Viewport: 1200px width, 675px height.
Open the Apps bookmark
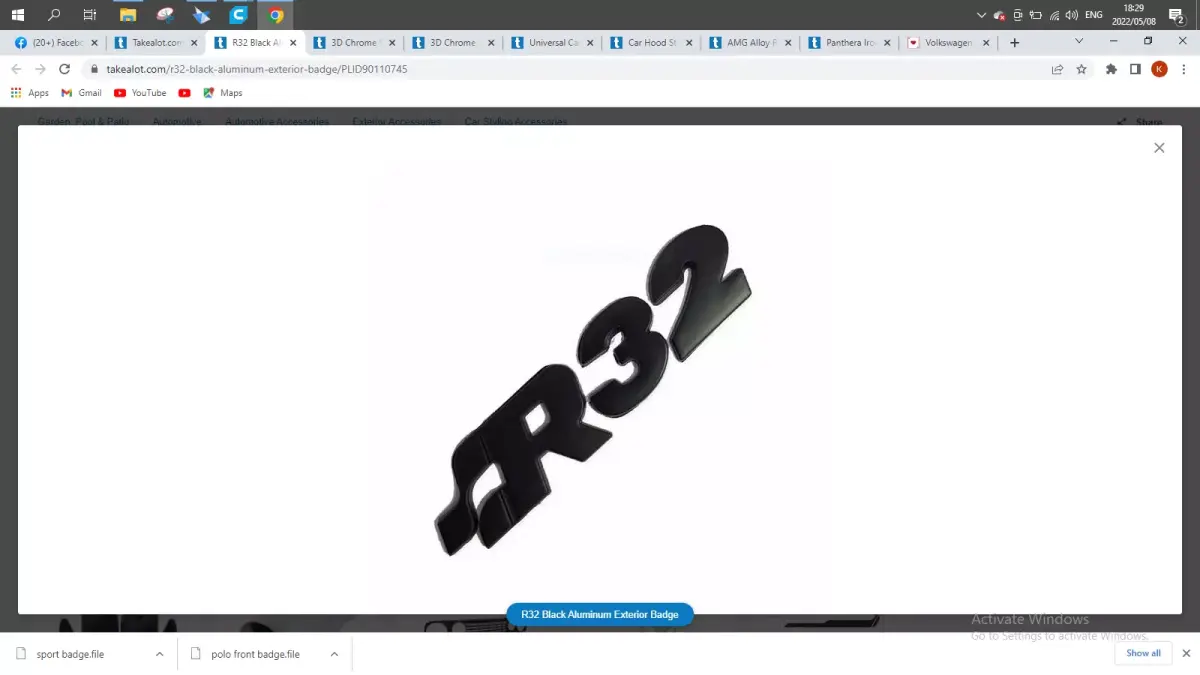(29, 93)
